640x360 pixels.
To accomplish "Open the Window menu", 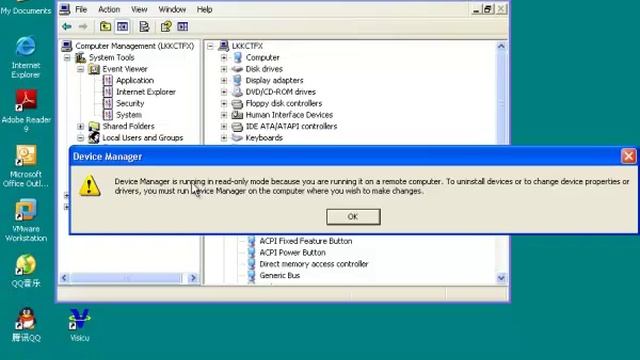I will pos(172,9).
